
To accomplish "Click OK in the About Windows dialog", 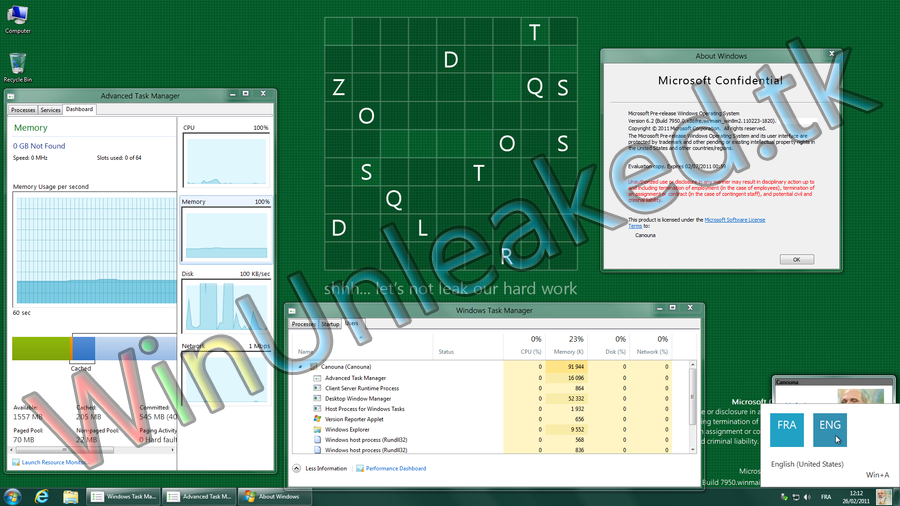I will point(797,259).
